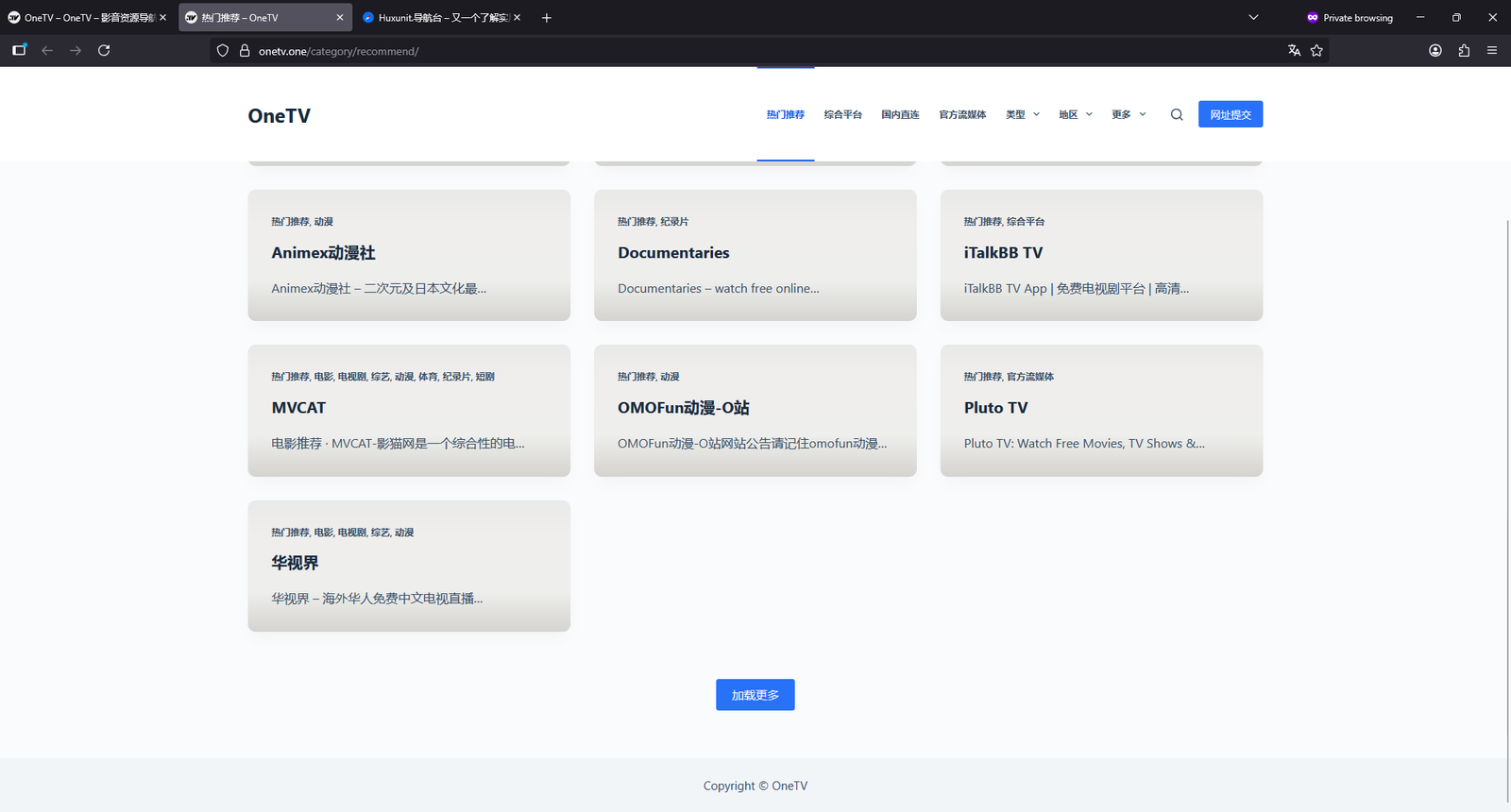
Task: Expand the 类型 dropdown menu
Action: (1023, 114)
